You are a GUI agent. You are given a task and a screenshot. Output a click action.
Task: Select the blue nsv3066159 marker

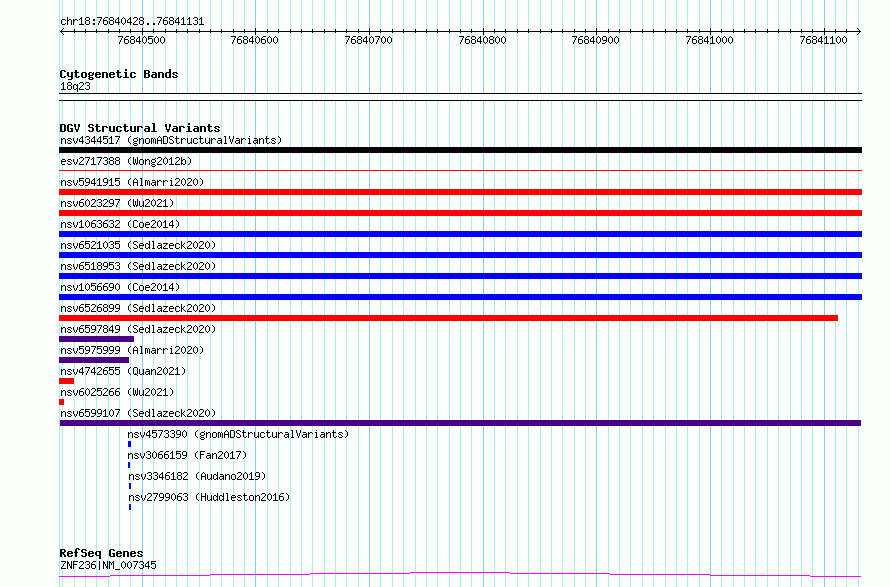[x=129, y=465]
